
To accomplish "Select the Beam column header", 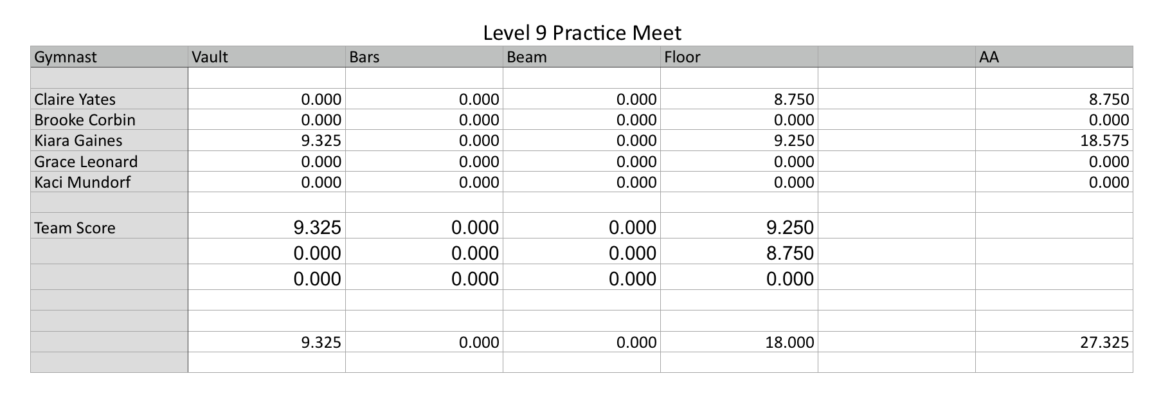I will click(x=581, y=57).
